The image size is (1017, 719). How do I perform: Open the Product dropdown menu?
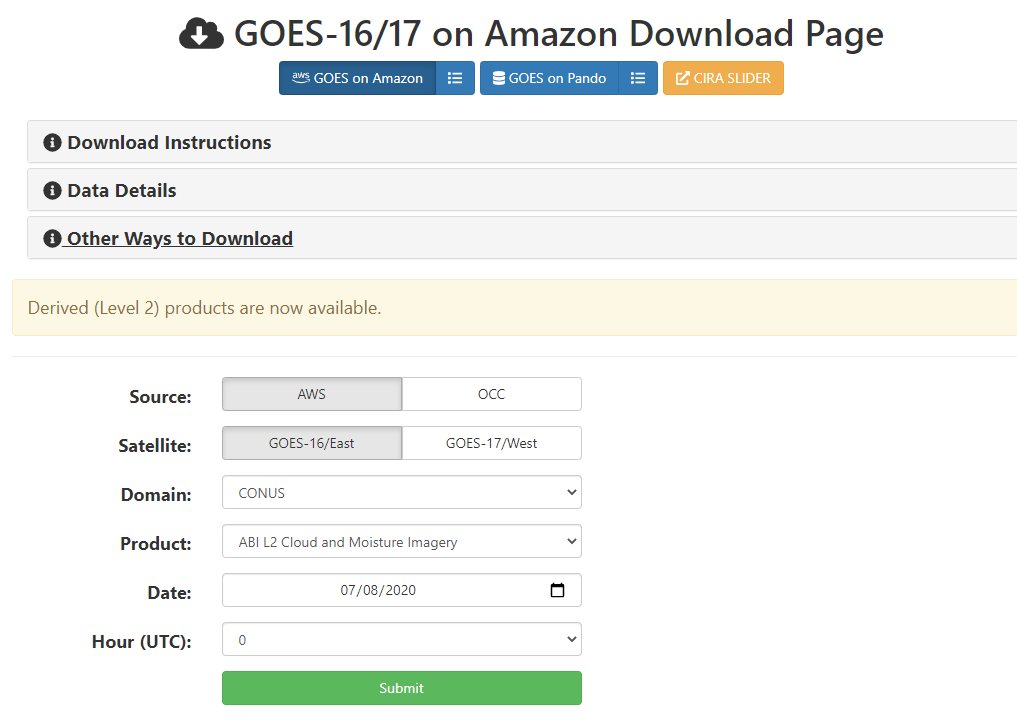pyautogui.click(x=401, y=541)
